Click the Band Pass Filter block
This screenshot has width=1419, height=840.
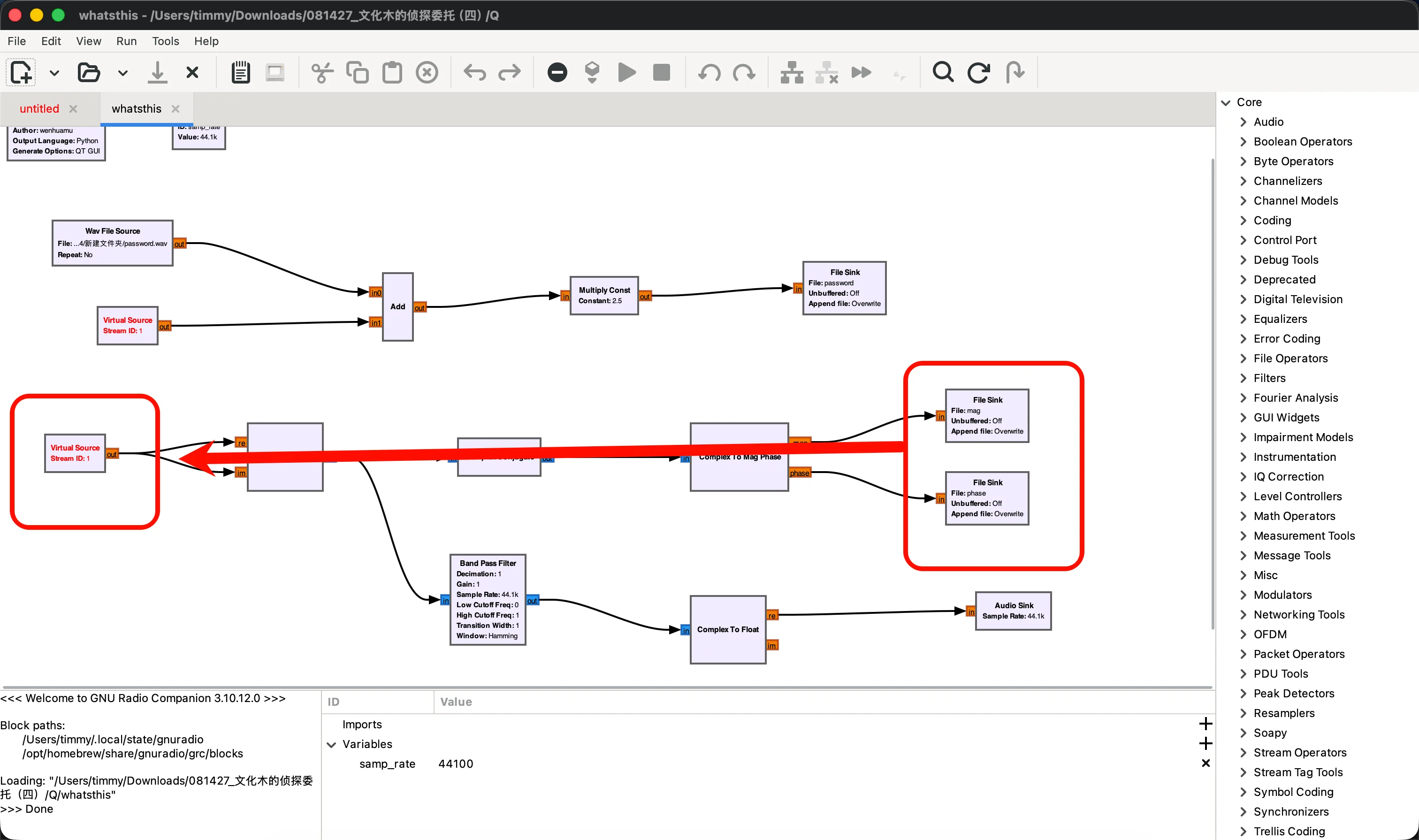tap(488, 599)
